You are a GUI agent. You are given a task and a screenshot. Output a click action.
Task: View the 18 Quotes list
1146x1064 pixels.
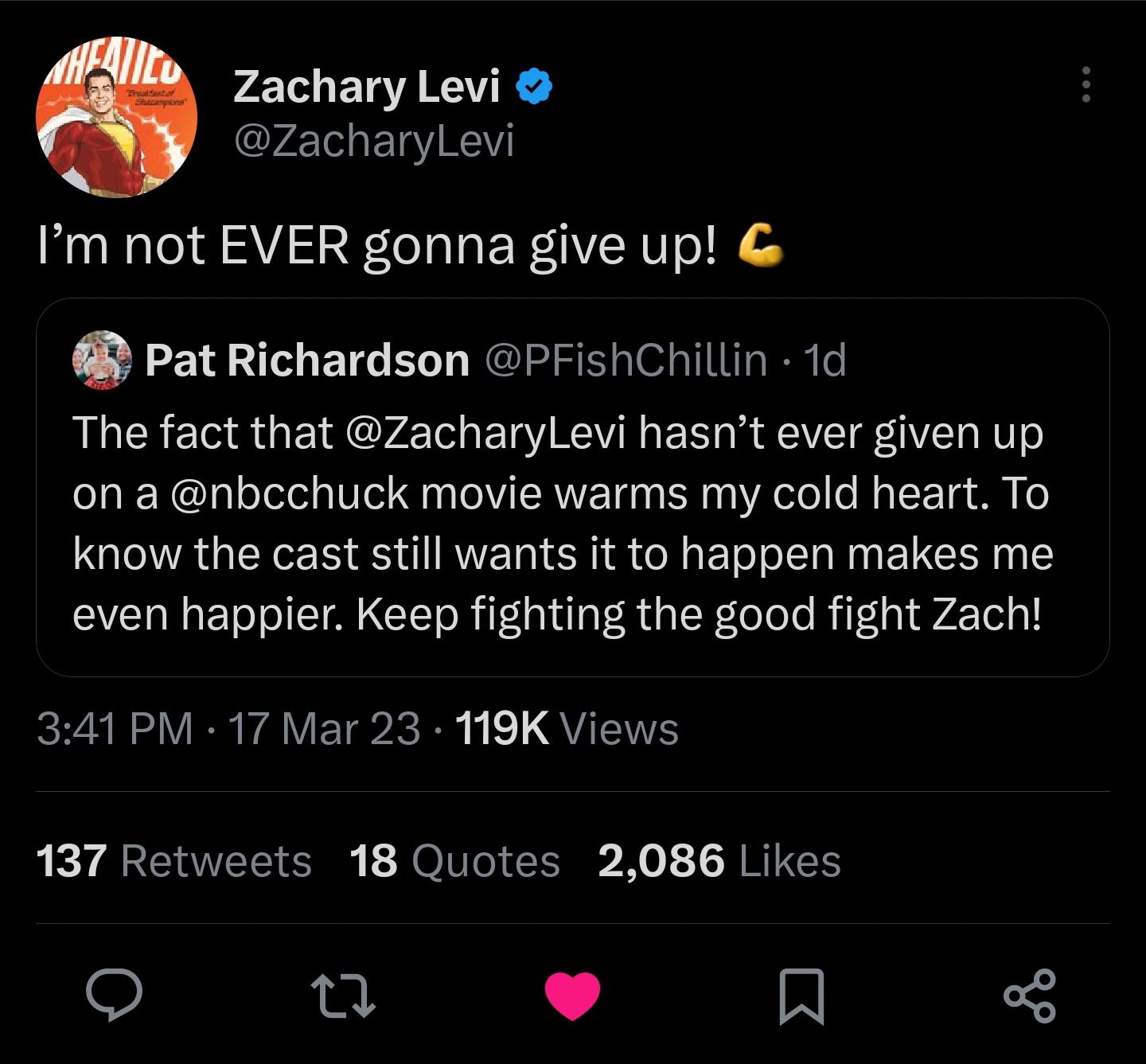coord(454,861)
